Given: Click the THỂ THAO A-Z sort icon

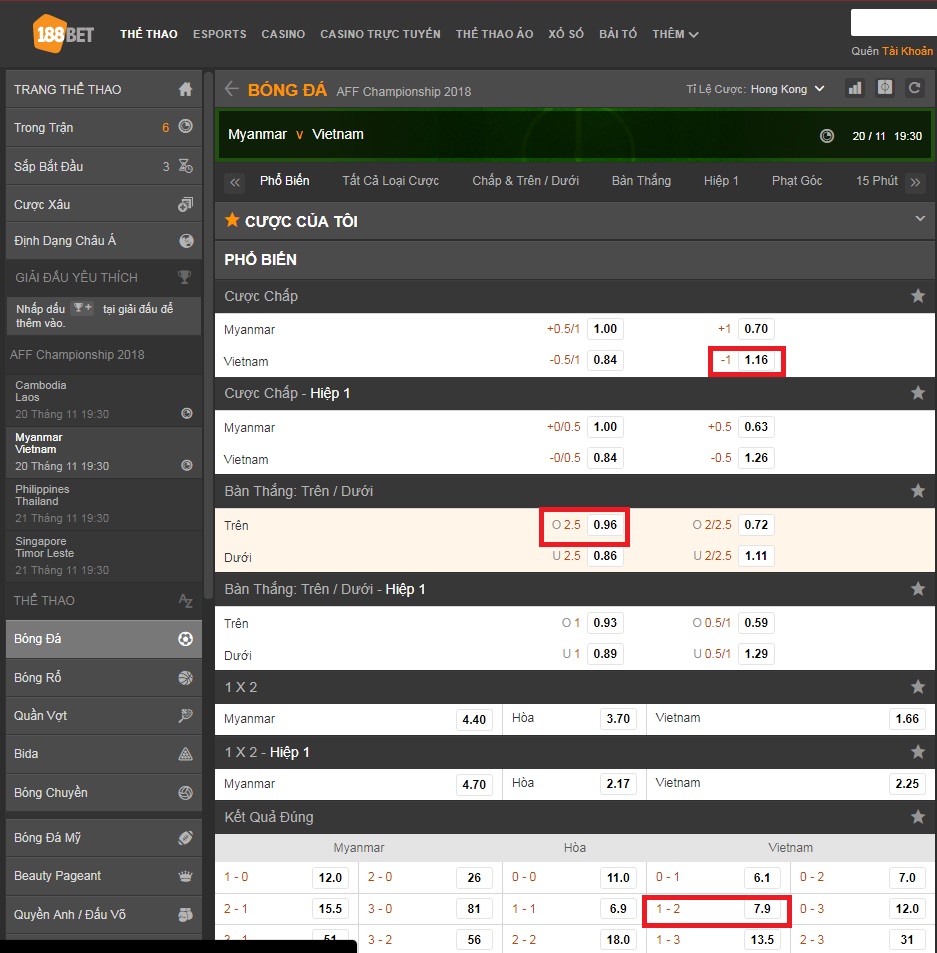Looking at the screenshot, I should coord(185,600).
